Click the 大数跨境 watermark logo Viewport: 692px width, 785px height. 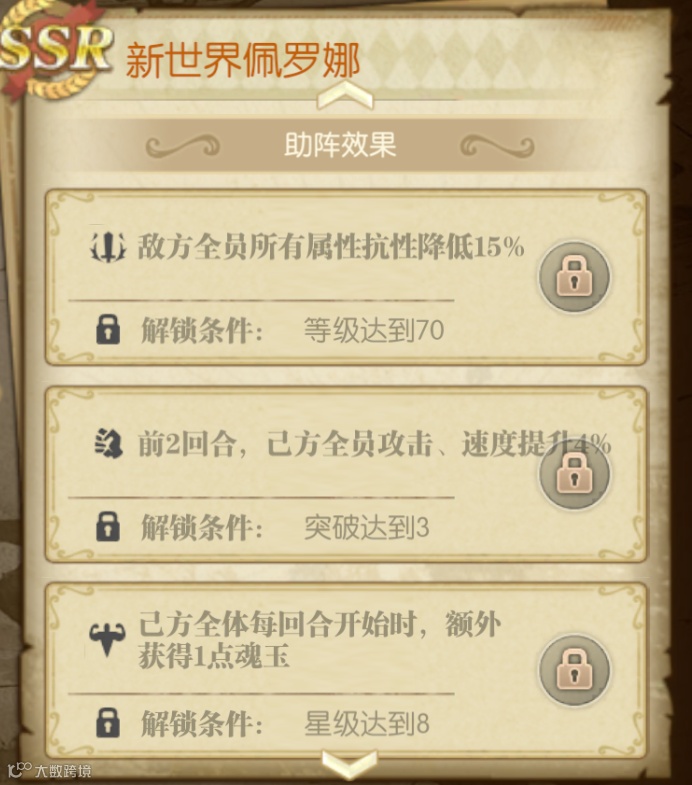(x=50, y=769)
